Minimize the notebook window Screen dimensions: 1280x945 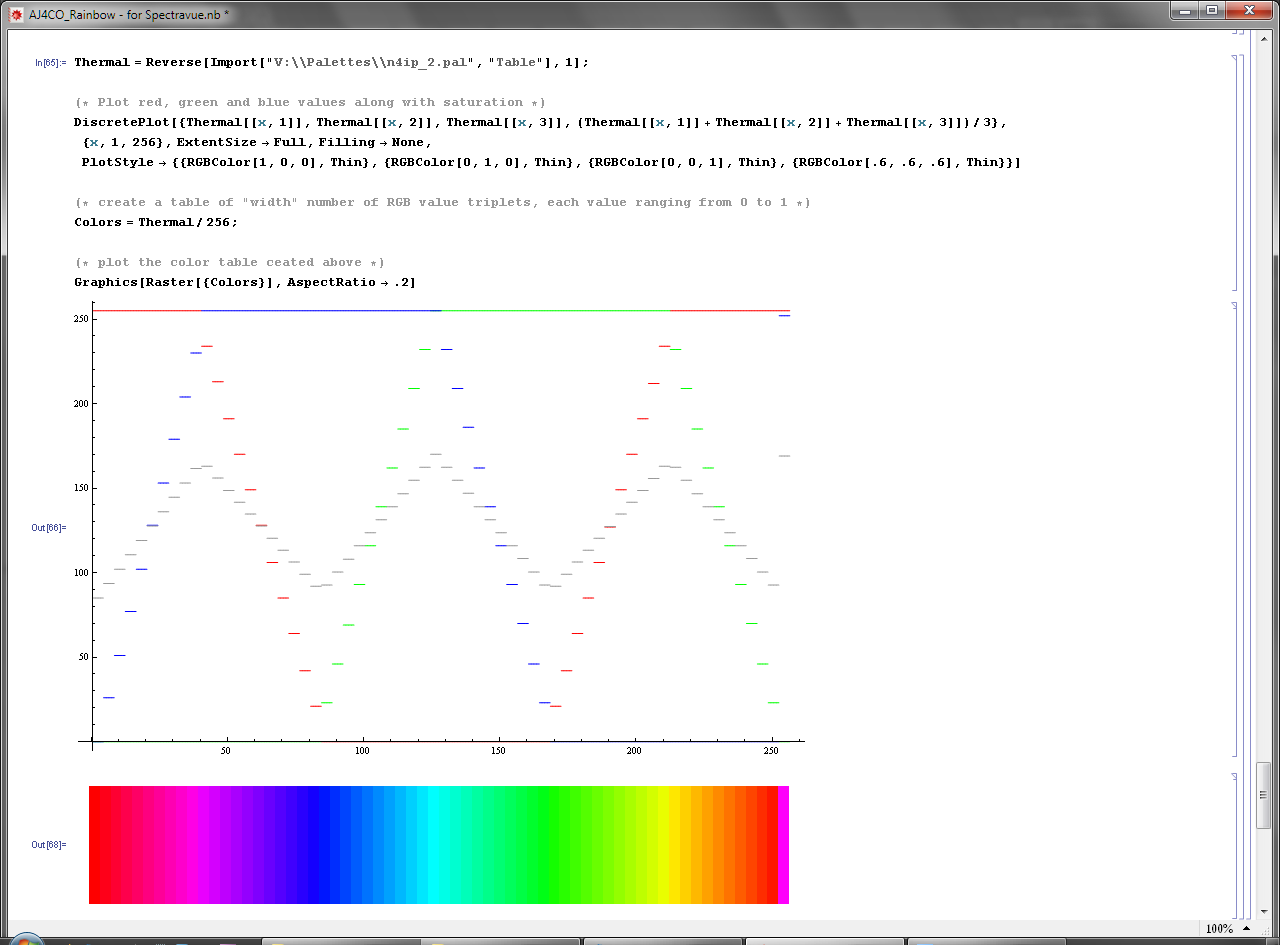pos(1185,10)
